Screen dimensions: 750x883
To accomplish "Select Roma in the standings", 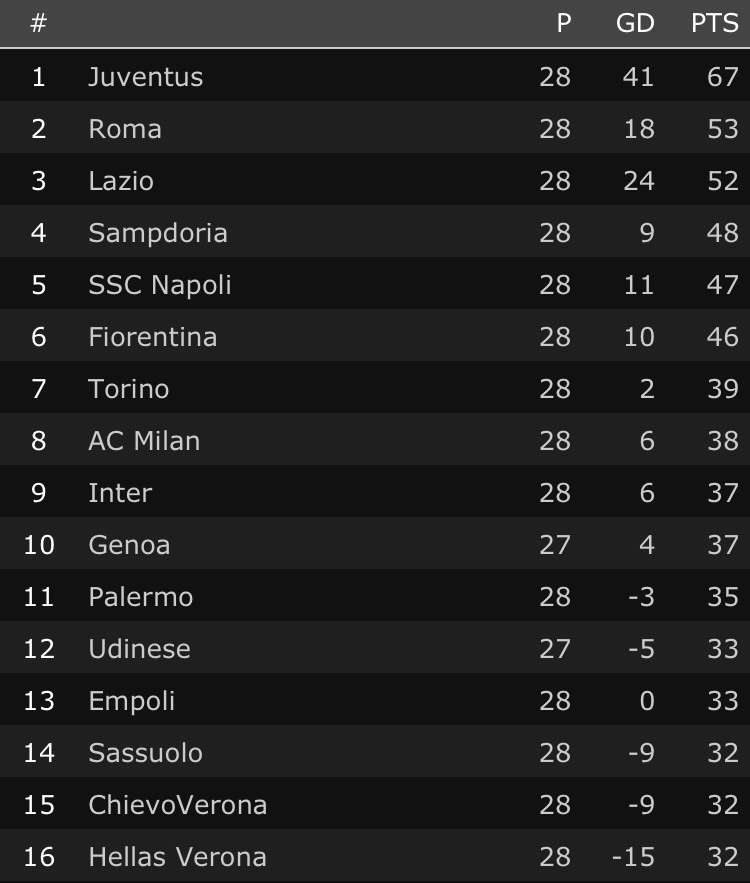I will coord(125,129).
